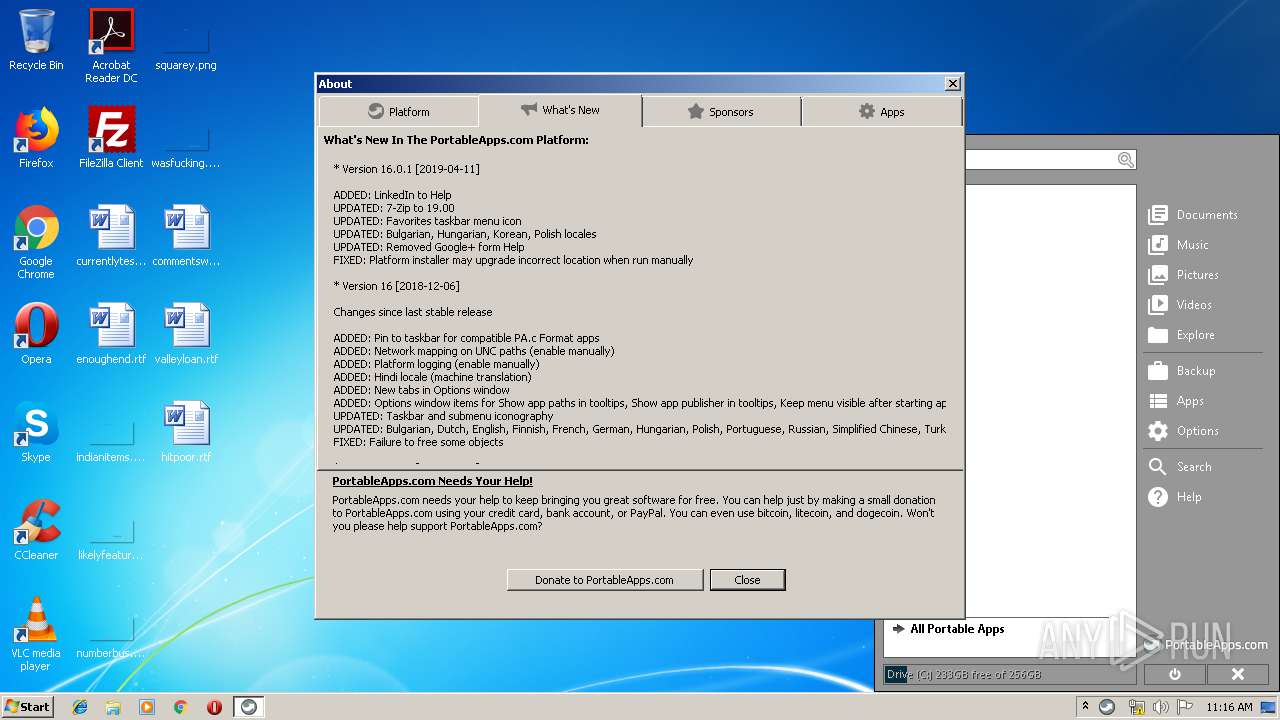This screenshot has height=720, width=1280.
Task: Select enoughend.rtf desktop file
Action: [x=111, y=334]
